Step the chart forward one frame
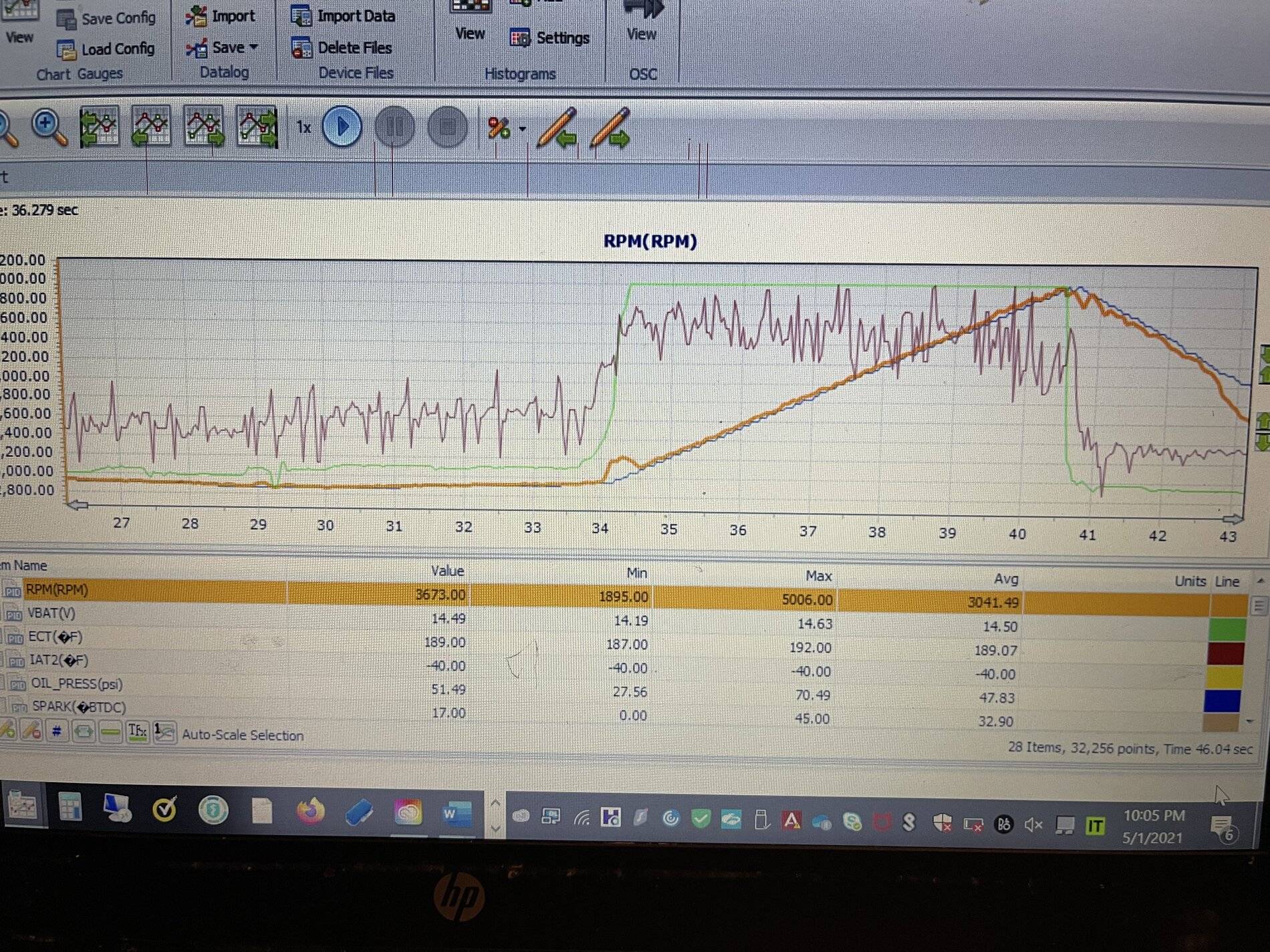 (204, 126)
